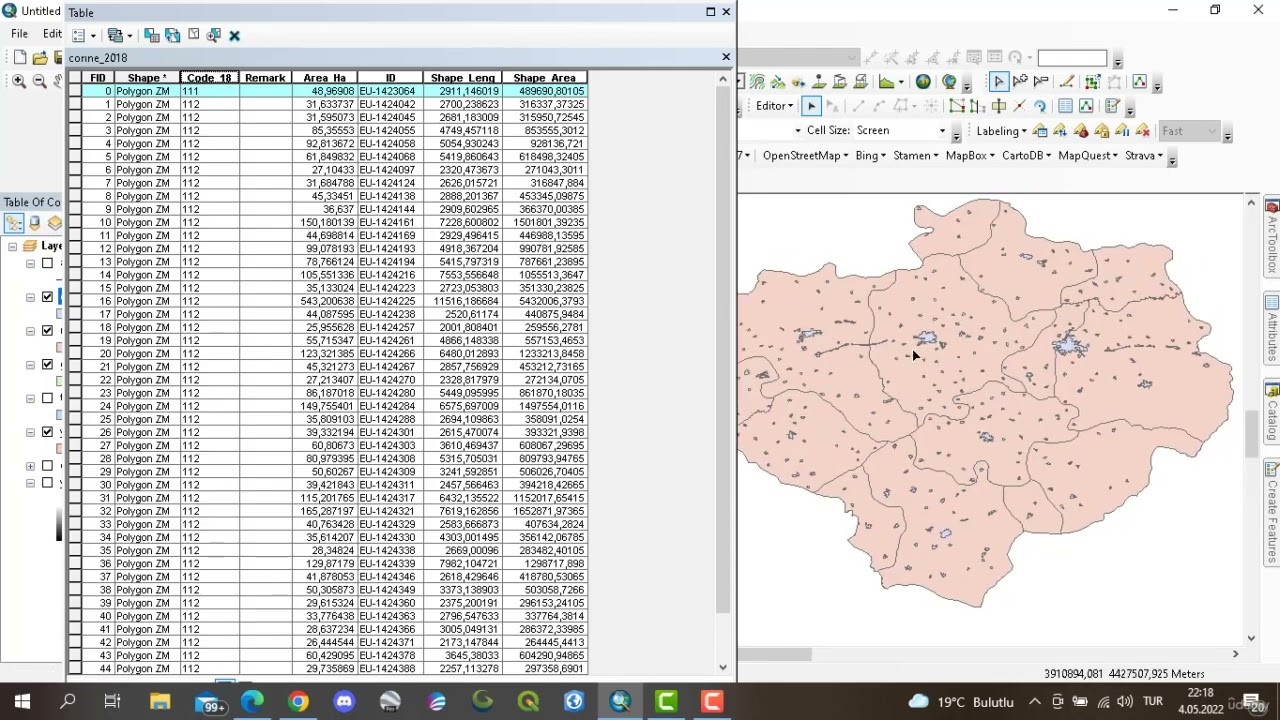Open the OpenStreetMap basemap dropdown
Viewport: 1280px width, 720px height.
coord(805,156)
